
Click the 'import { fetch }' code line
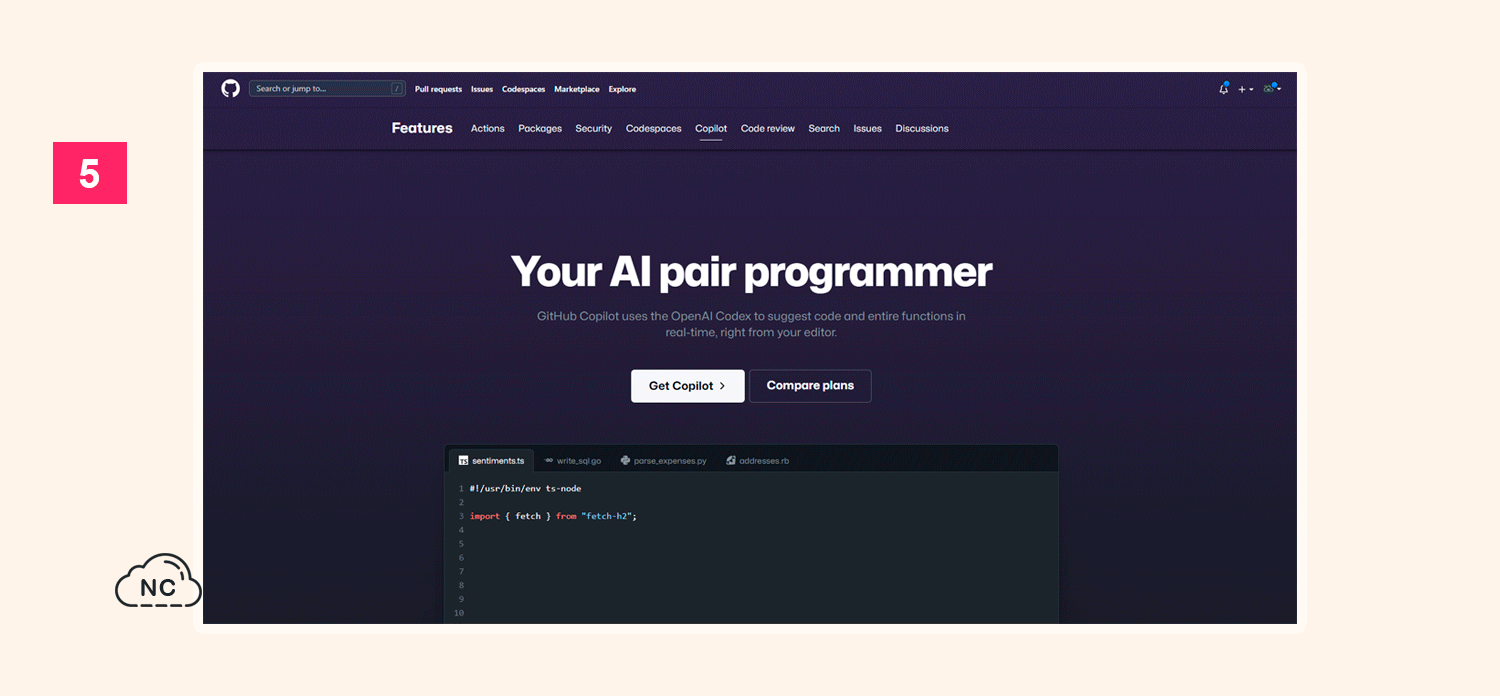click(553, 516)
